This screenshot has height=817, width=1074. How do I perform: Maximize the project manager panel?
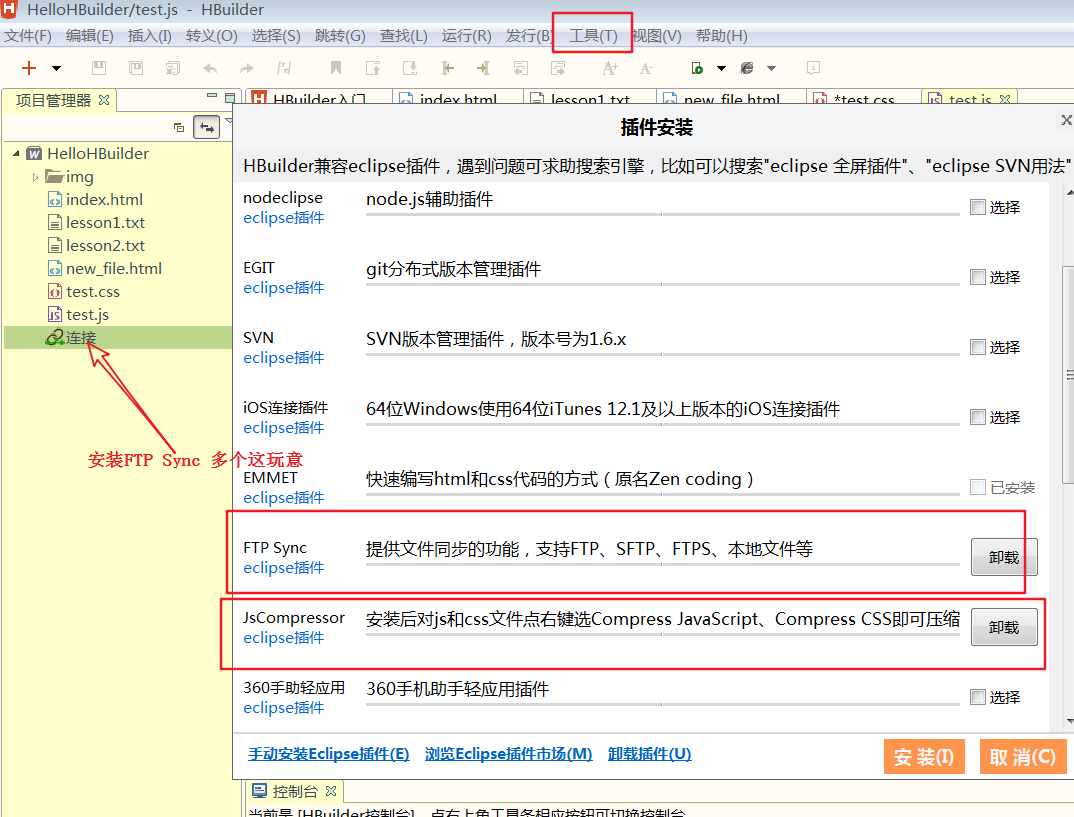(x=229, y=97)
